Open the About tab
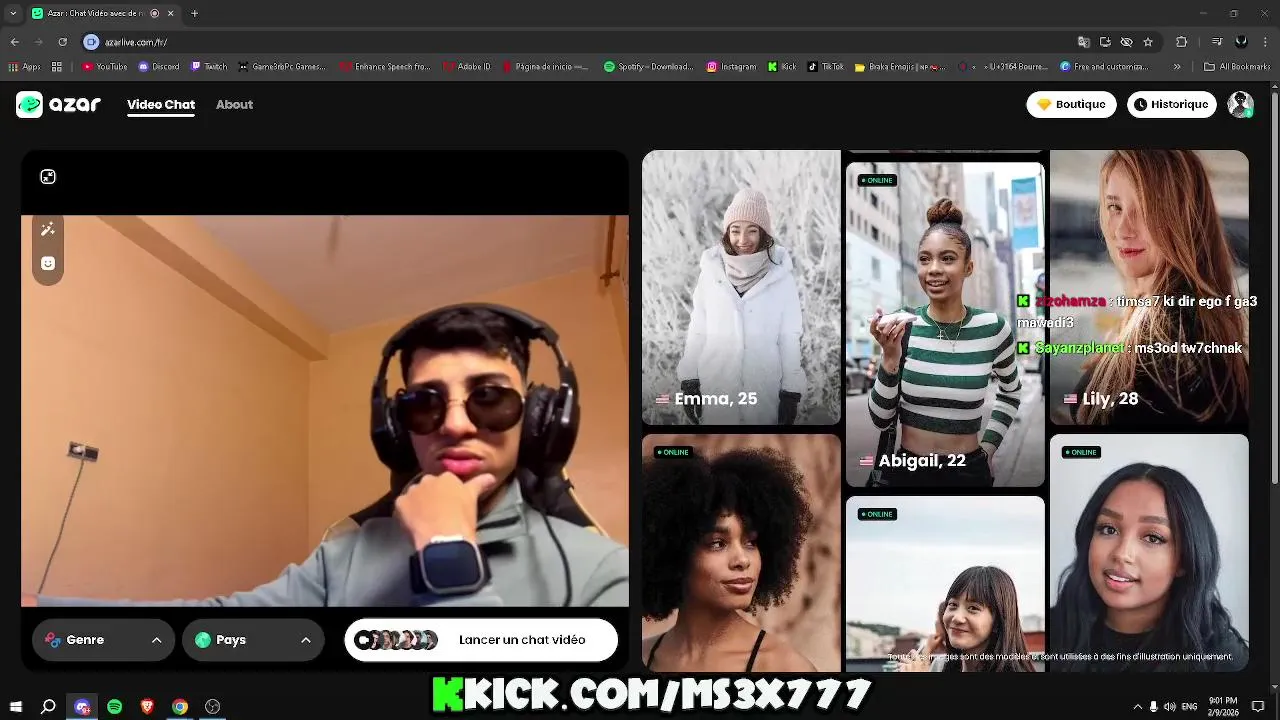1280x720 pixels. point(234,104)
